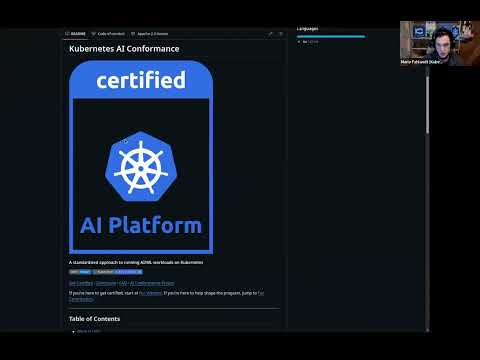480x360 pixels.
Task: Open the Apache-2.0 license tab
Action: [x=150, y=34]
